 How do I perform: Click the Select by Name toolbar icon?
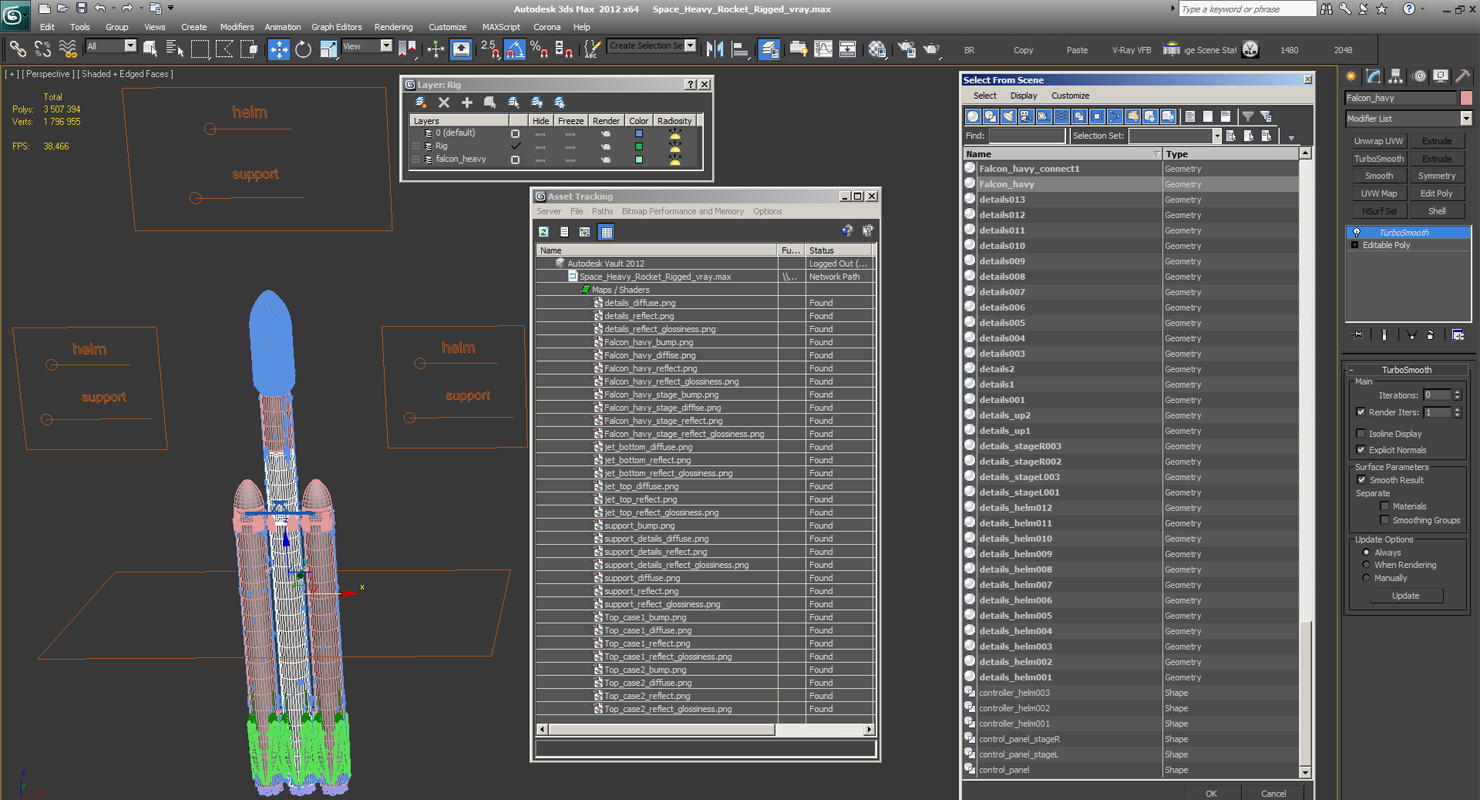pos(175,48)
